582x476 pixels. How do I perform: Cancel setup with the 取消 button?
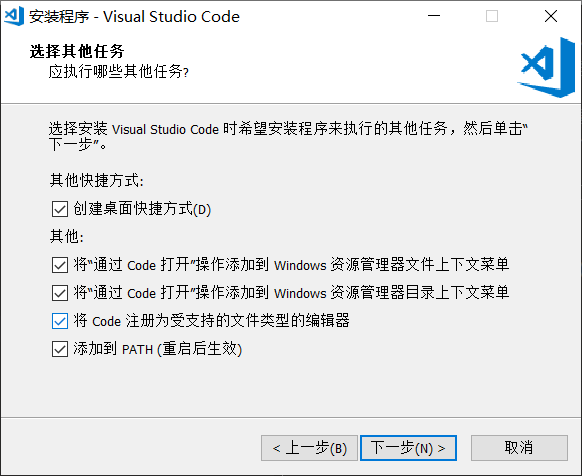tap(519, 448)
